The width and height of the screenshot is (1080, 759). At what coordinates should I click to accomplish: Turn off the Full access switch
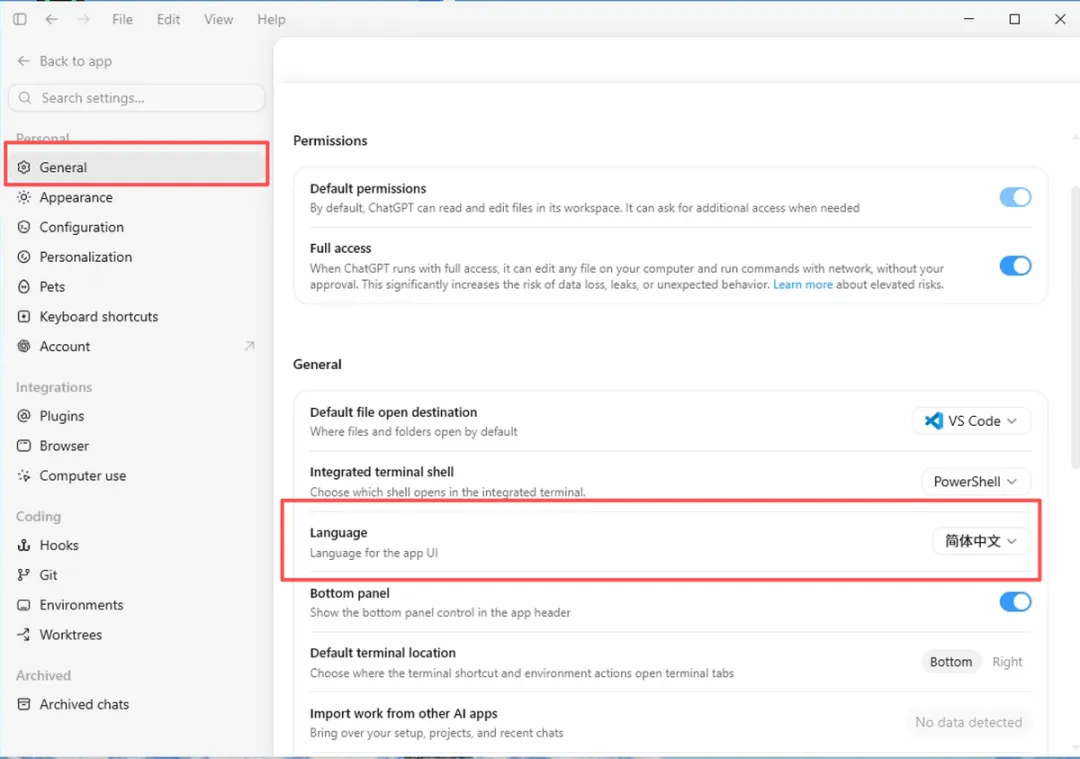1015,266
